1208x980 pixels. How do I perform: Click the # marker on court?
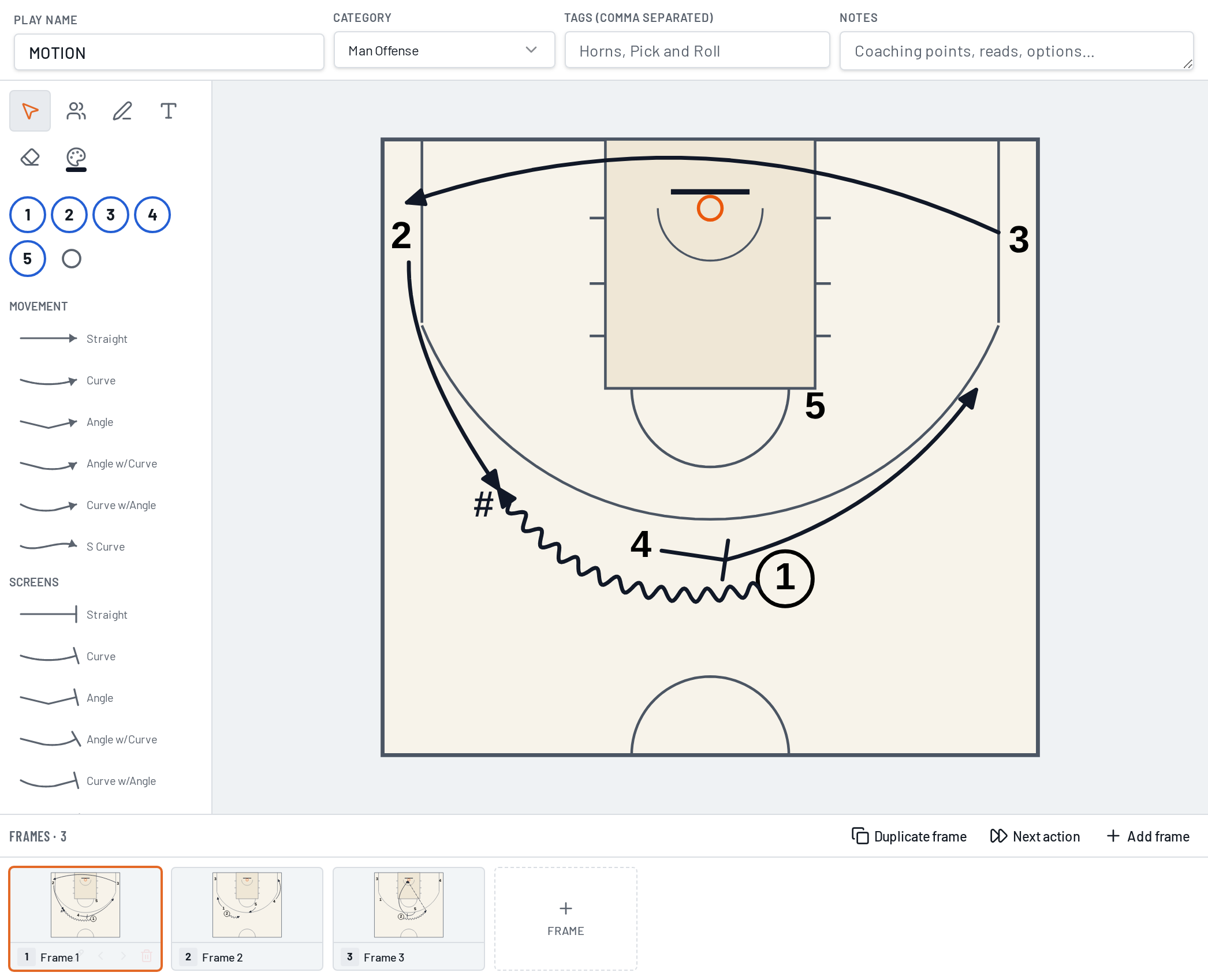(x=484, y=504)
